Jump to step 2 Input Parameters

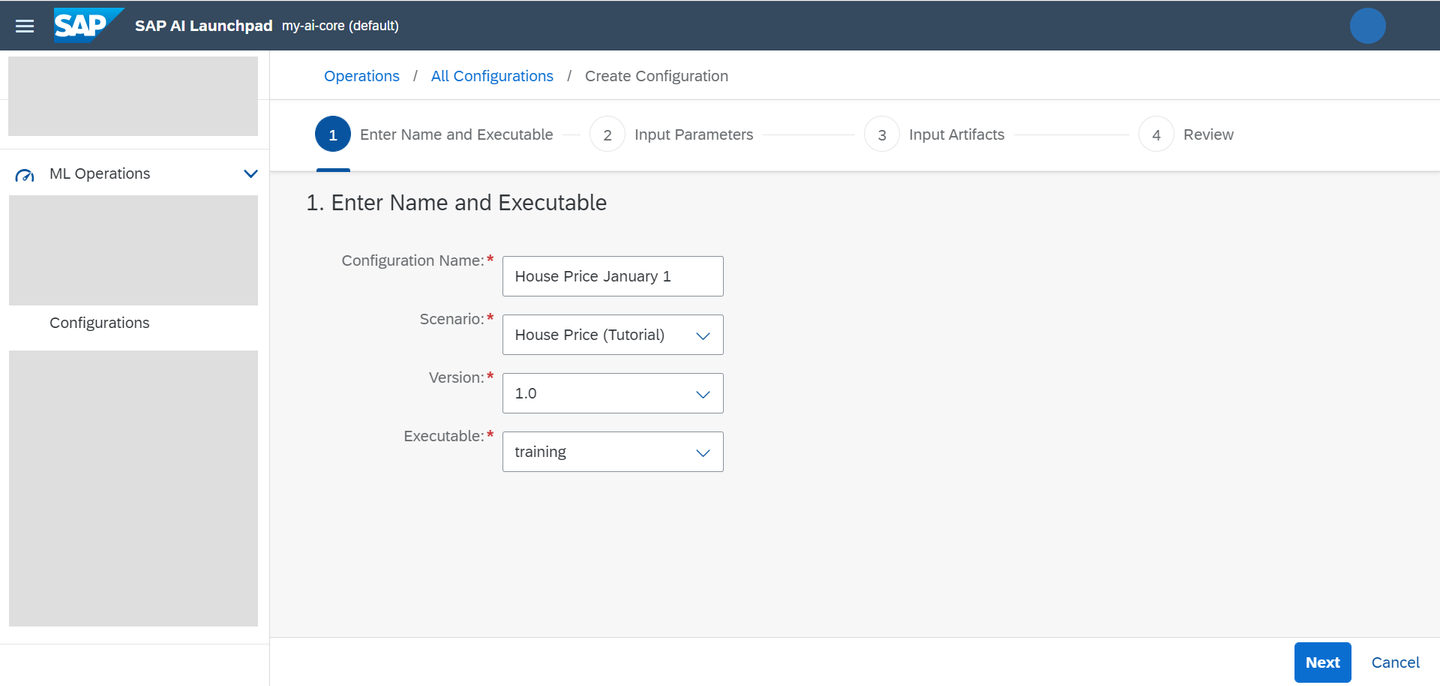tap(672, 135)
